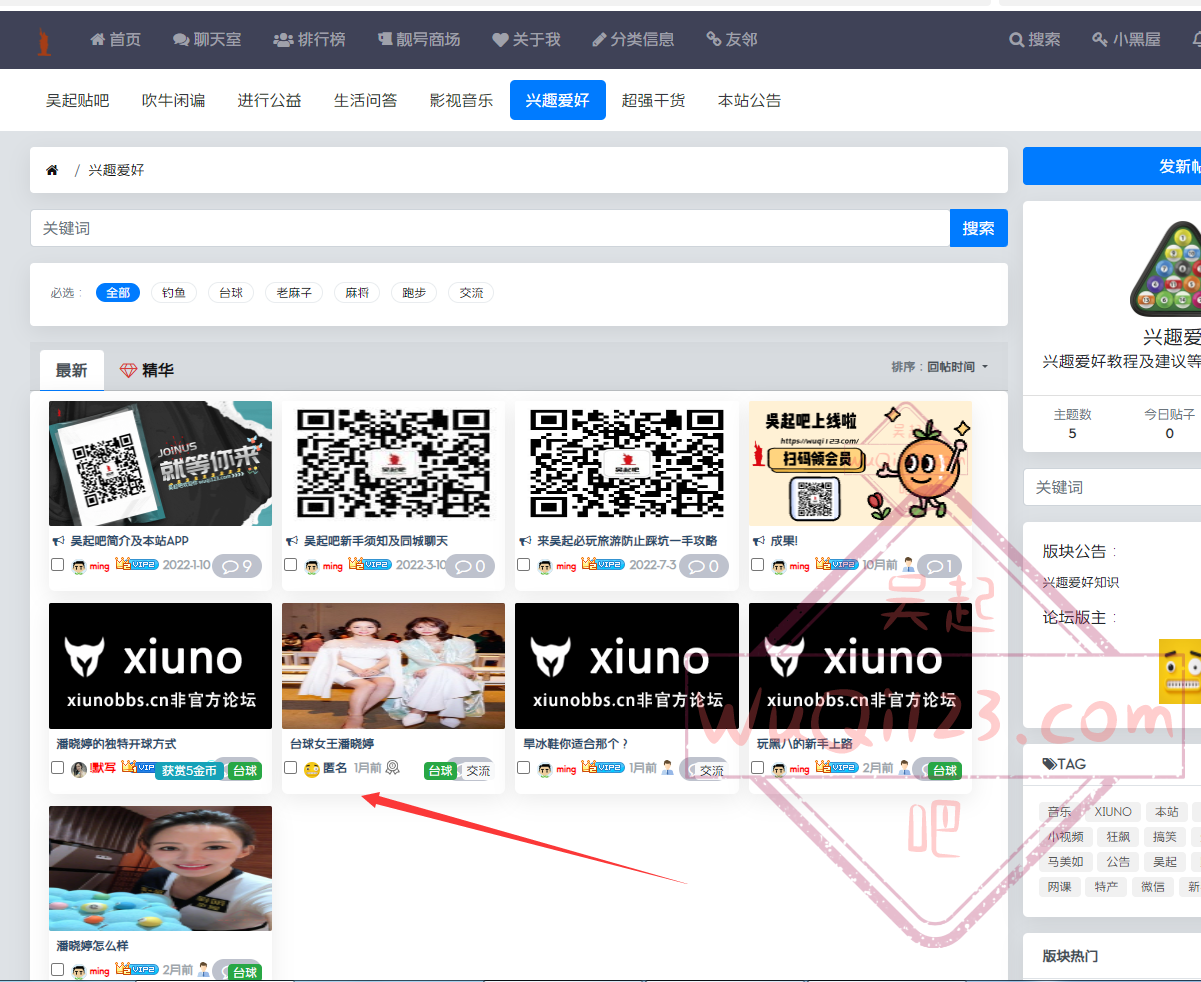This screenshot has height=982, width=1201.
Task: Open the 友邻 links page
Action: (x=732, y=40)
